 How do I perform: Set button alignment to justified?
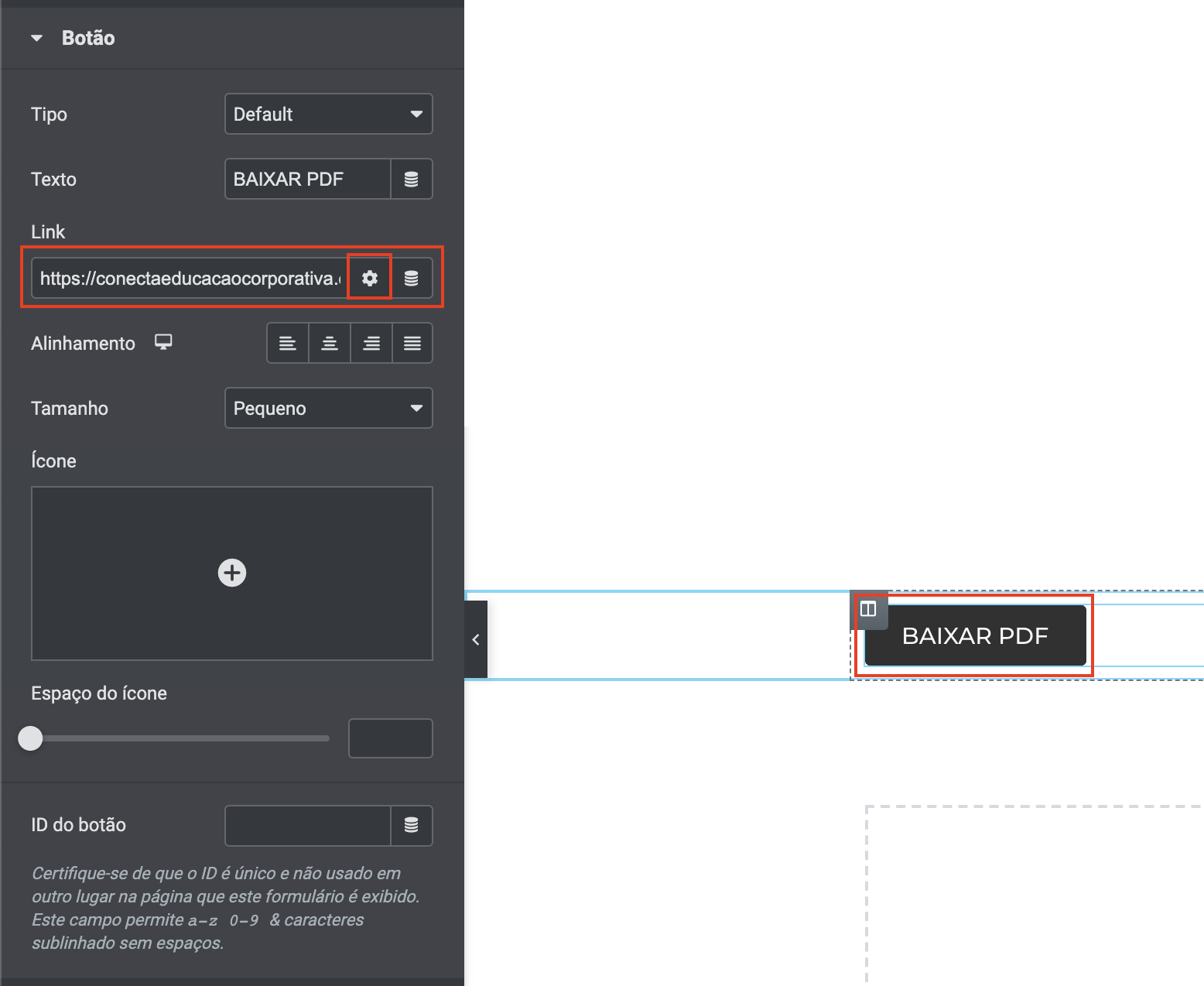click(412, 343)
